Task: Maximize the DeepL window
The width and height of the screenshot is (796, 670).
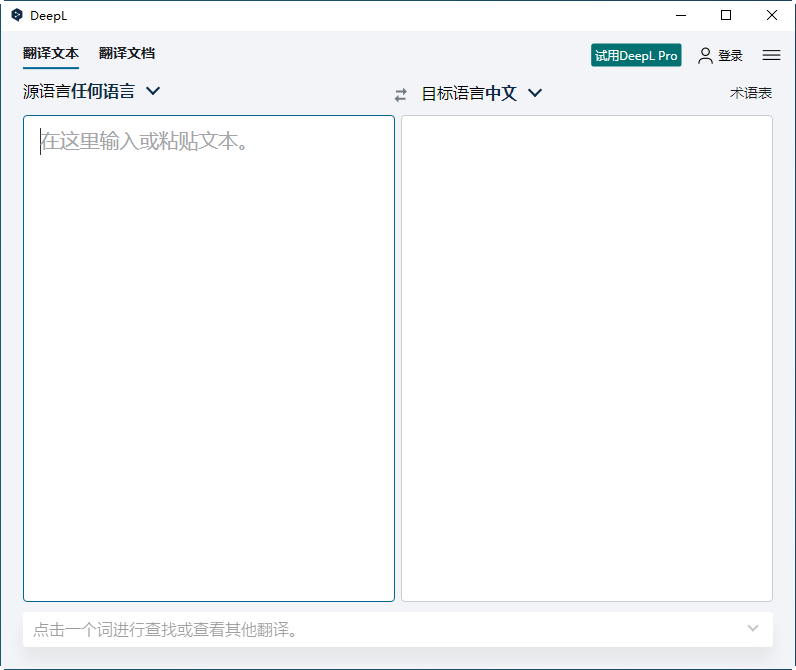Action: point(726,15)
